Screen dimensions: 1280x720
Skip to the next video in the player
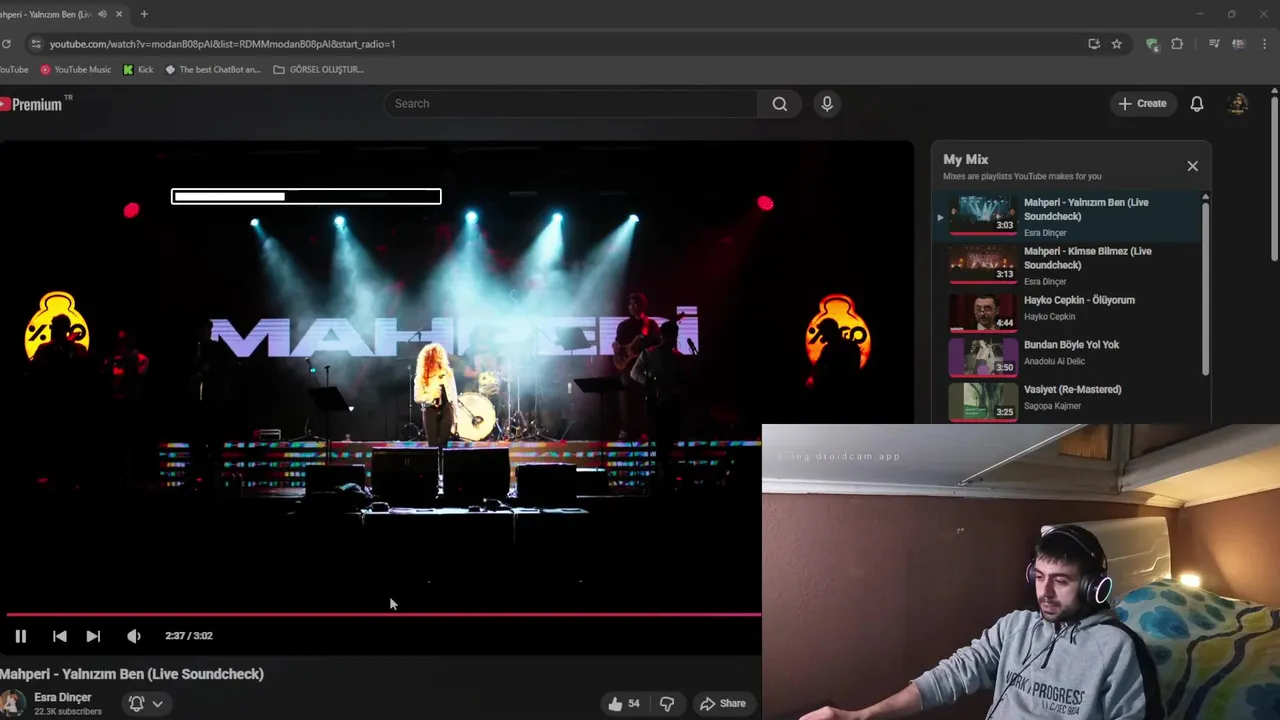(93, 636)
